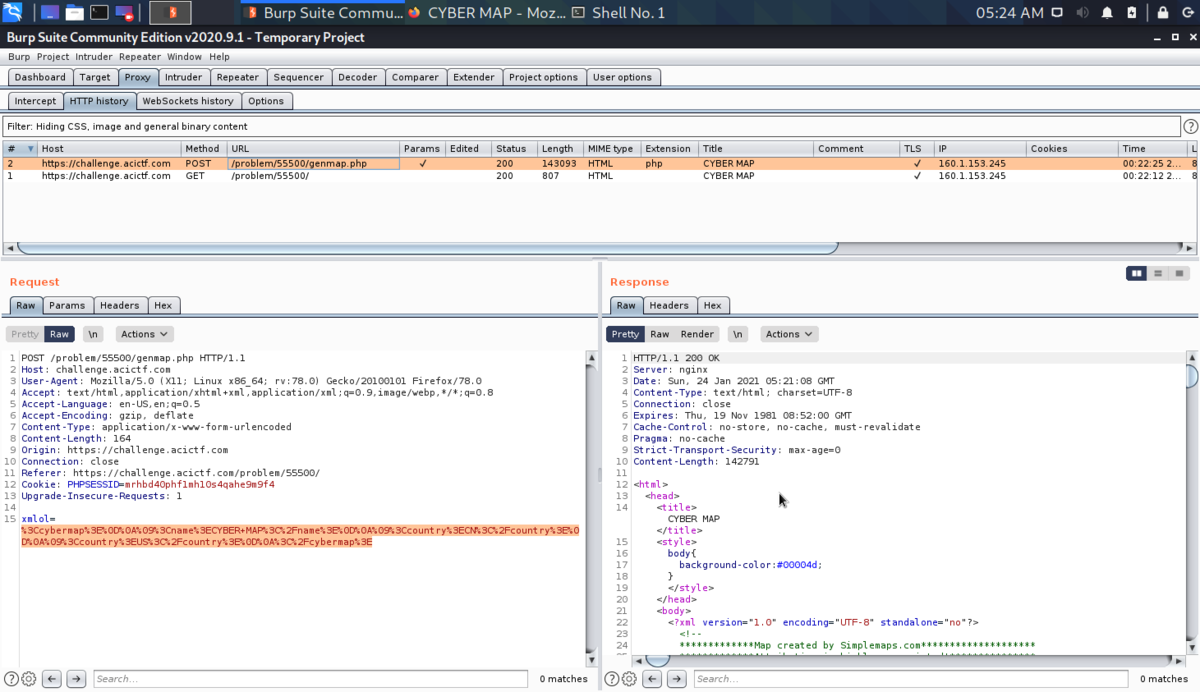
Task: Switch the Request view to Pretty mode
Action: 23,333
